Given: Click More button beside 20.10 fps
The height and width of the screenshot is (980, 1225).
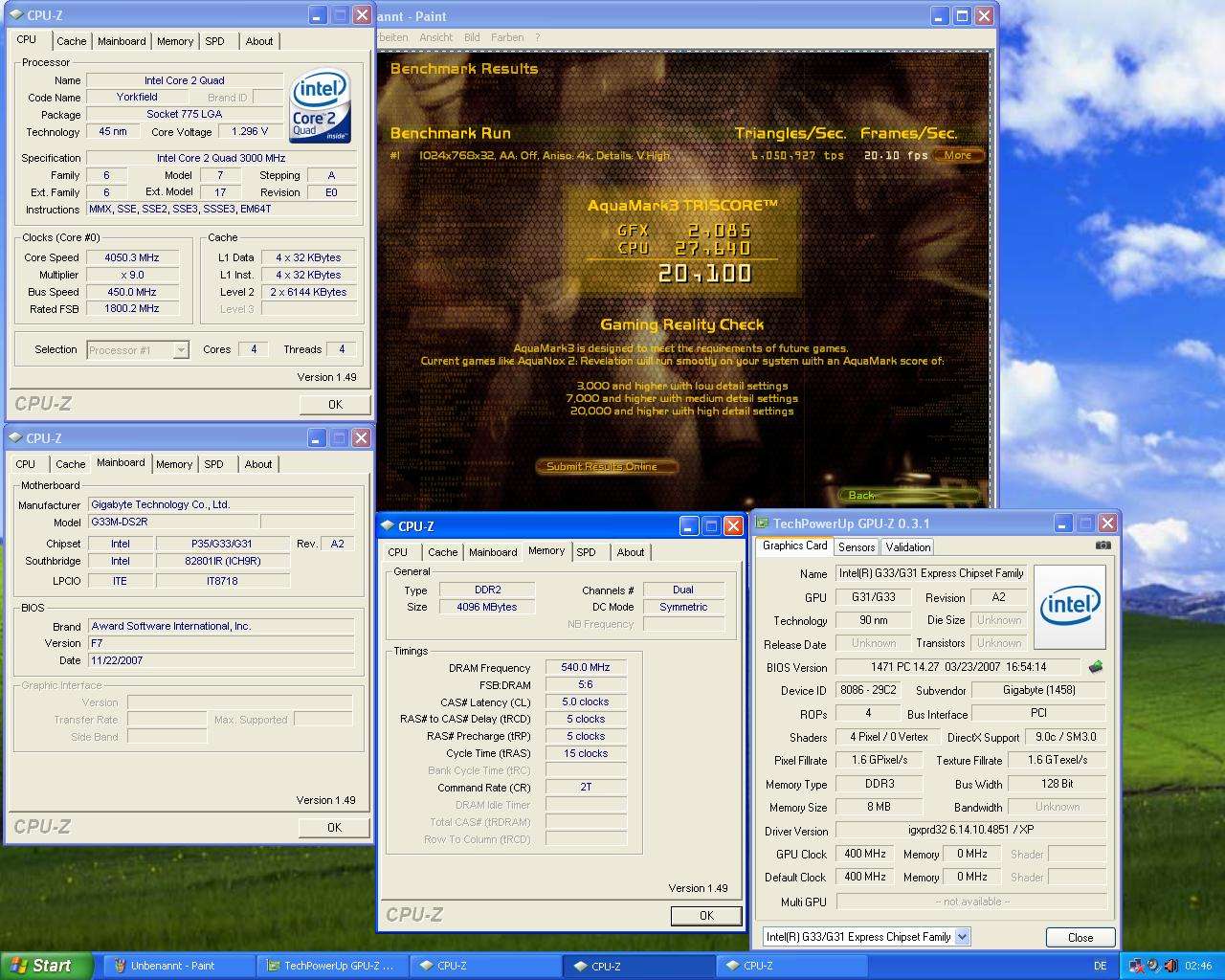Looking at the screenshot, I should (958, 155).
